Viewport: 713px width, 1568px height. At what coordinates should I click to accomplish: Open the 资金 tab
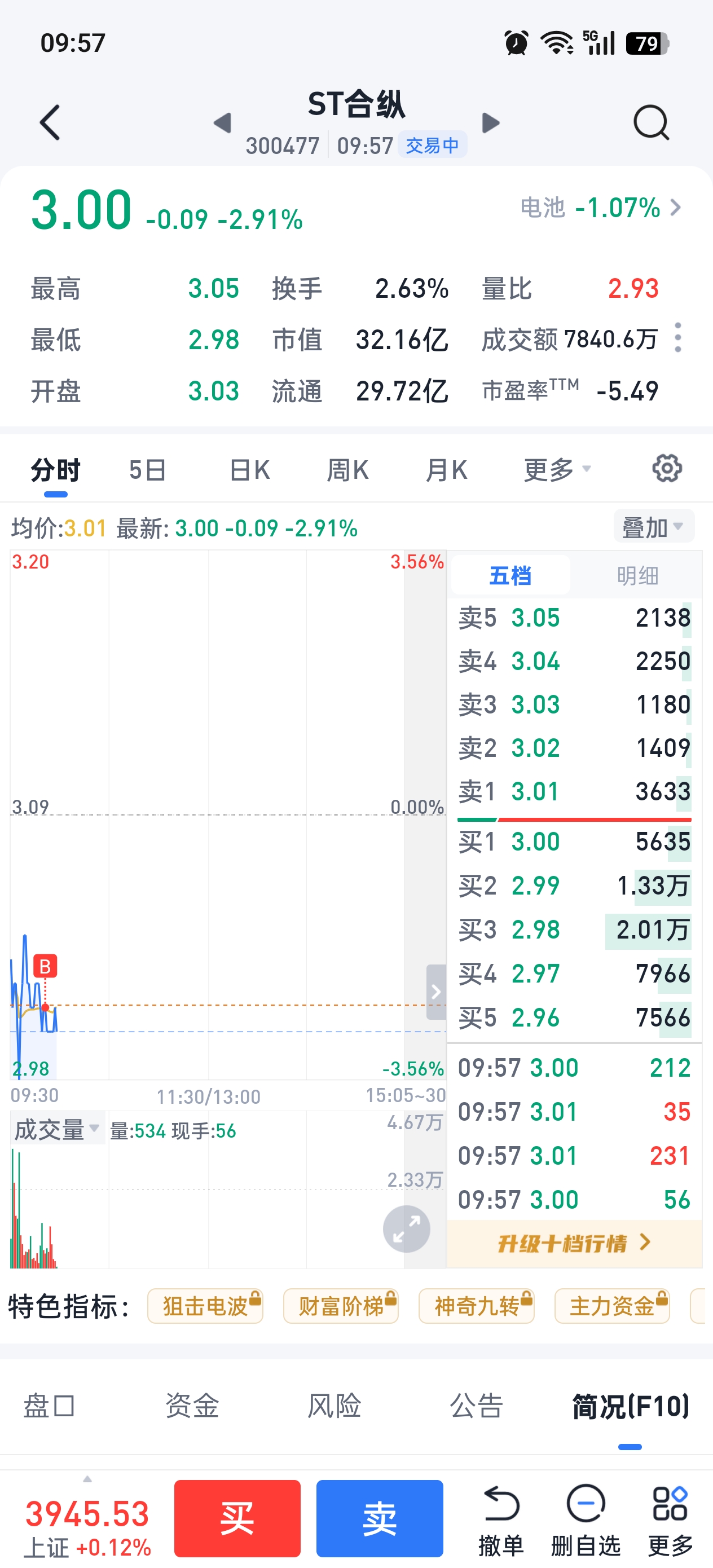pos(192,1406)
